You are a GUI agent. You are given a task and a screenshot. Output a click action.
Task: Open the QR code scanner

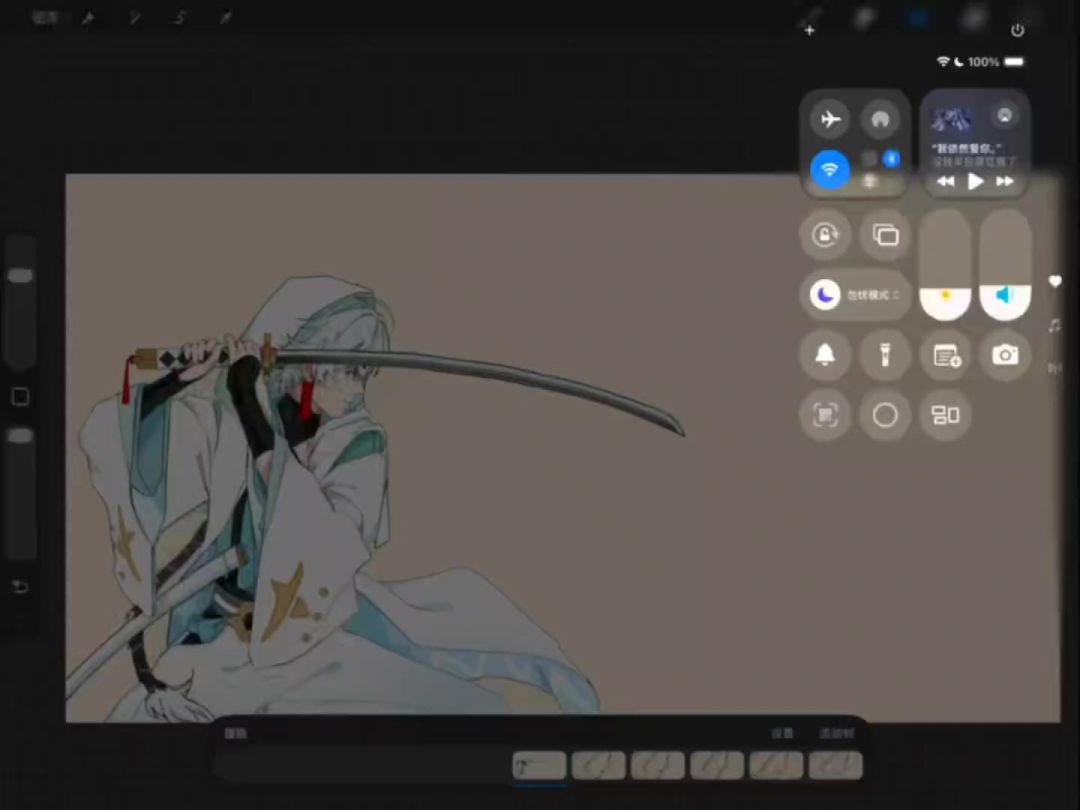click(826, 415)
